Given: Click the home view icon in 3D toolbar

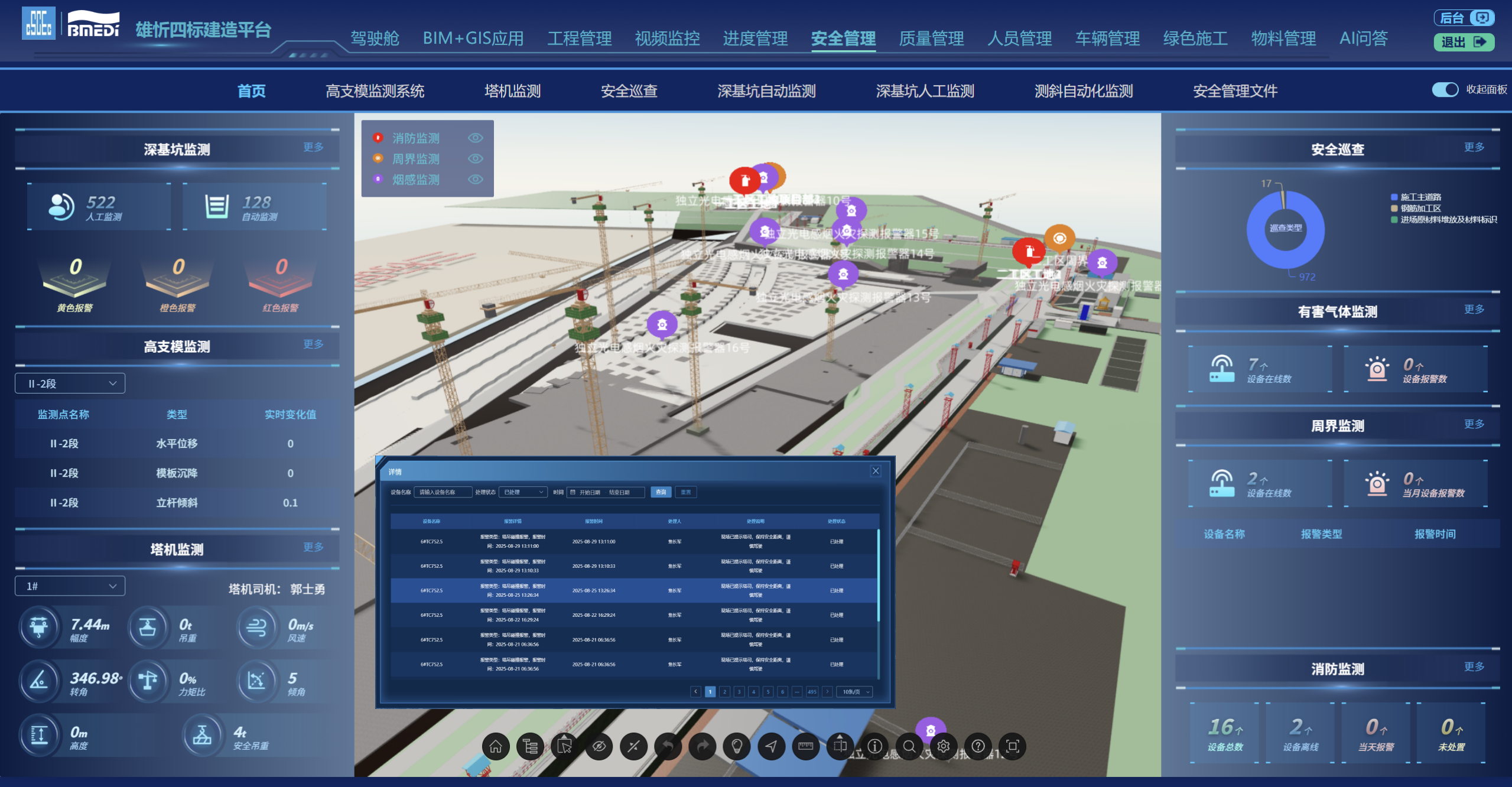Looking at the screenshot, I should pyautogui.click(x=495, y=746).
